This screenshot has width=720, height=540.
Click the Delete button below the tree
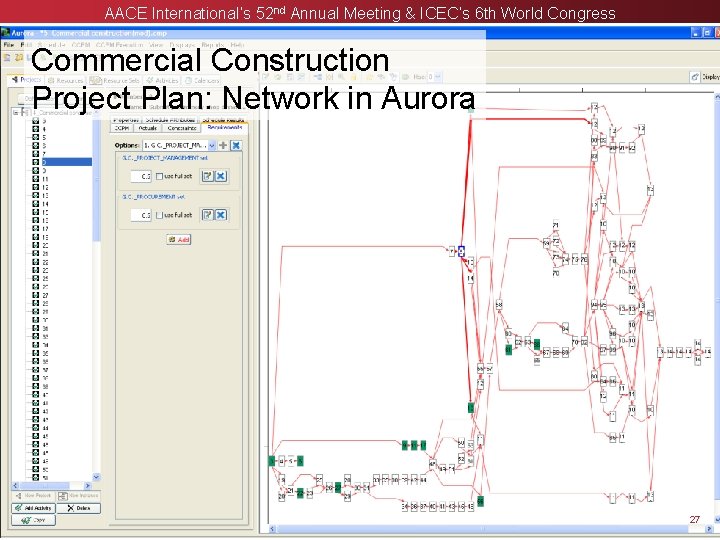[x=79, y=508]
